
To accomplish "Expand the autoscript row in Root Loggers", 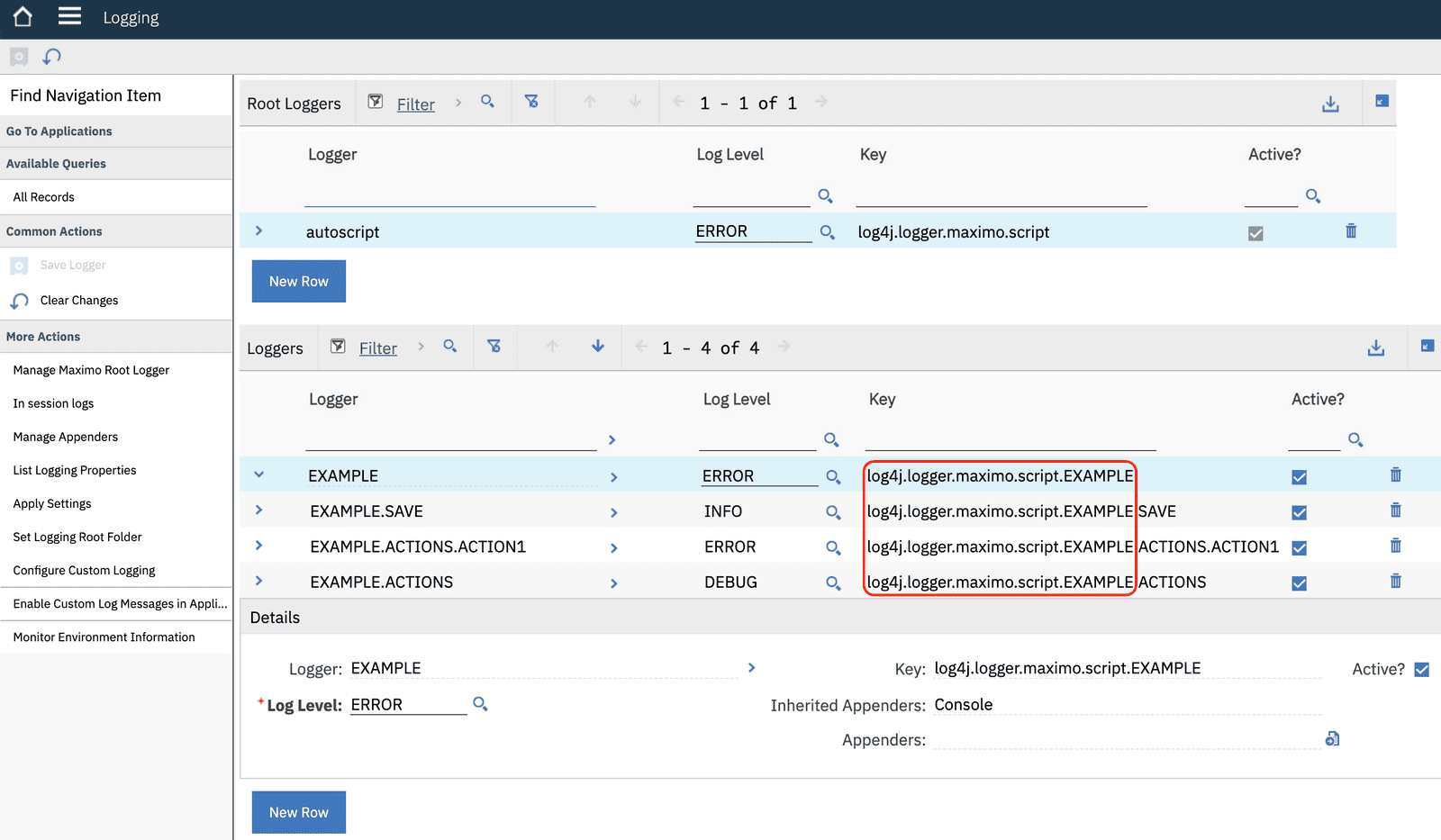I will tap(259, 231).
